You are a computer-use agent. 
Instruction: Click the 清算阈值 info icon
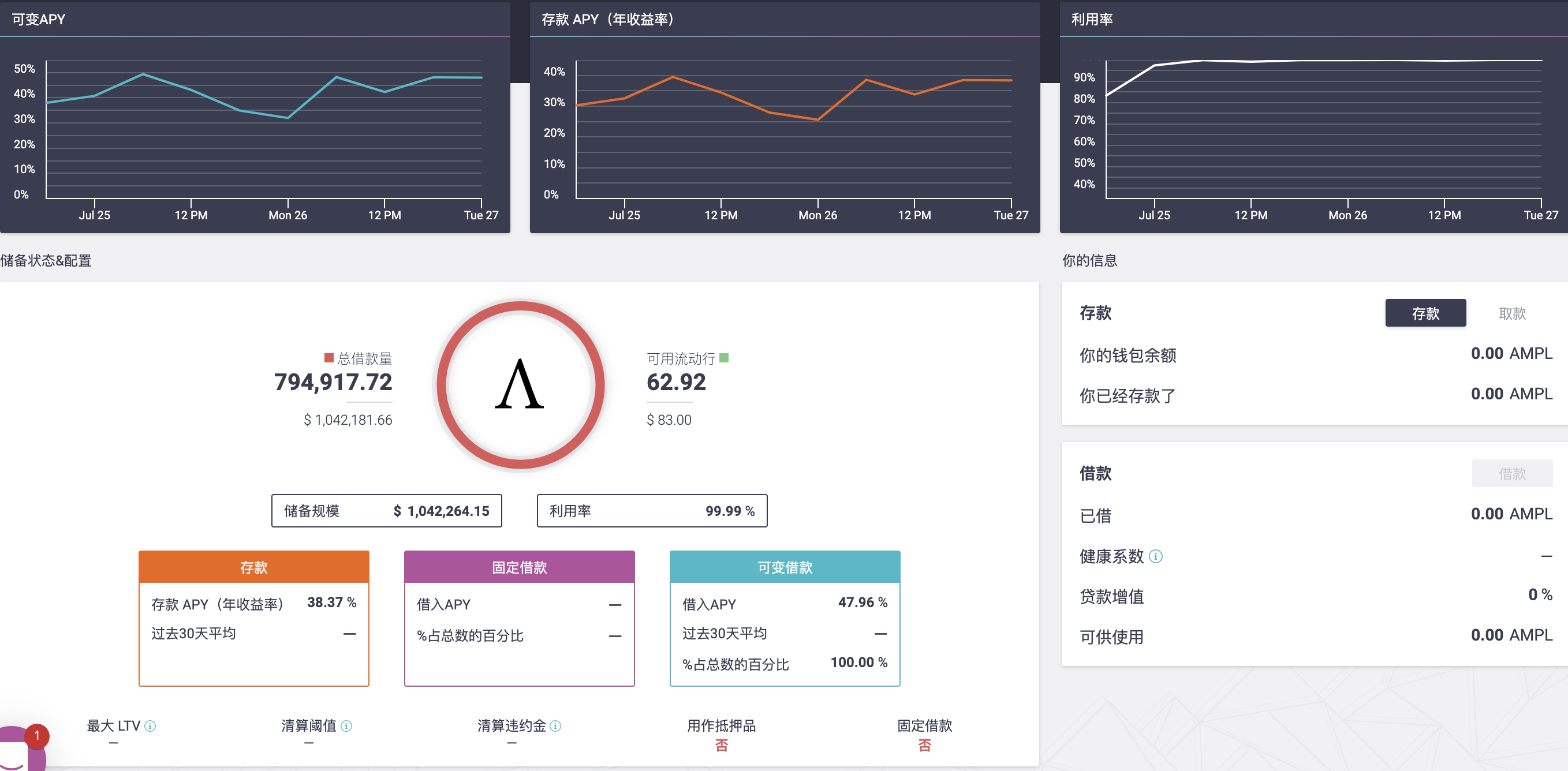[346, 725]
